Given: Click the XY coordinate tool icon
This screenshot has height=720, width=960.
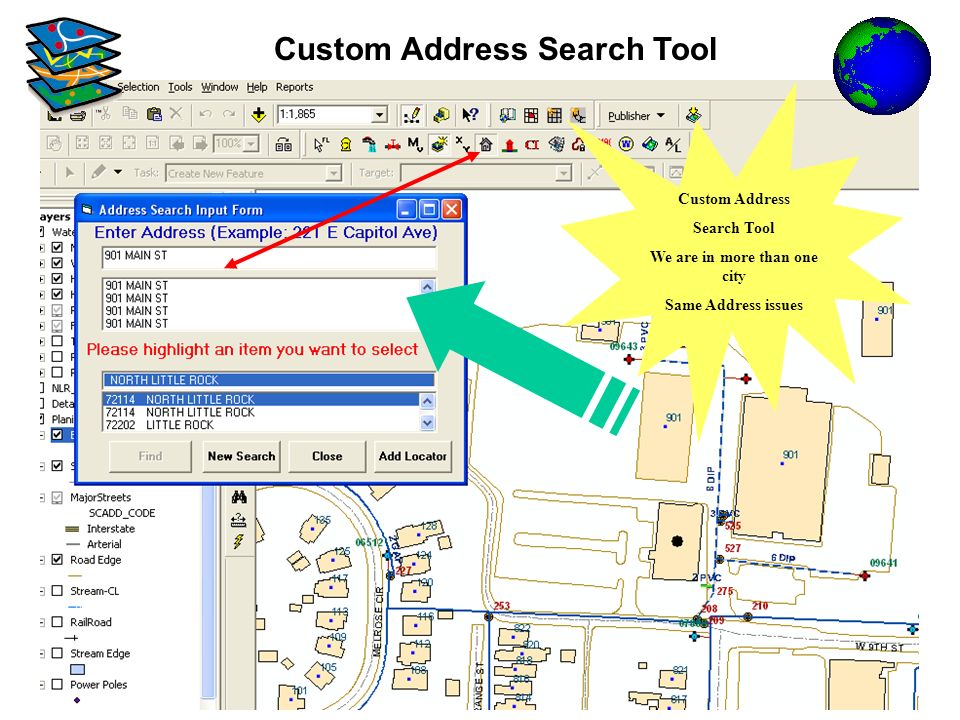Looking at the screenshot, I should coord(462,144).
